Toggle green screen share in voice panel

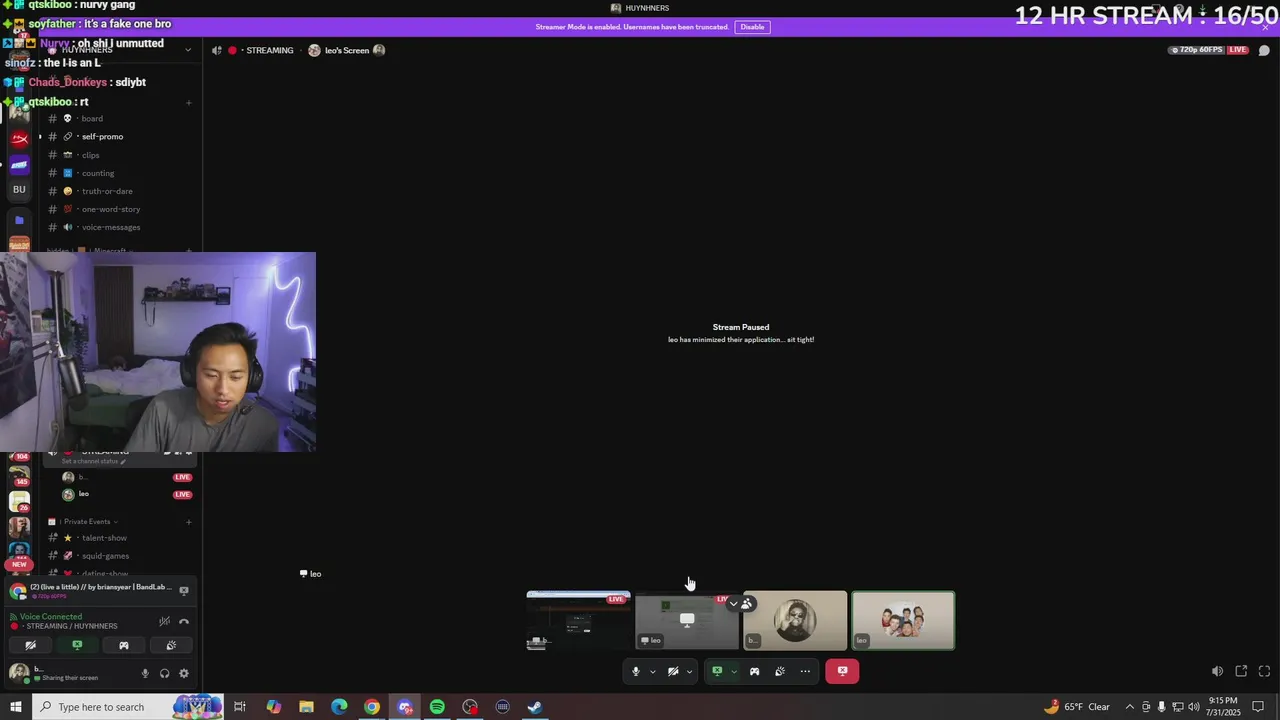[x=77, y=645]
